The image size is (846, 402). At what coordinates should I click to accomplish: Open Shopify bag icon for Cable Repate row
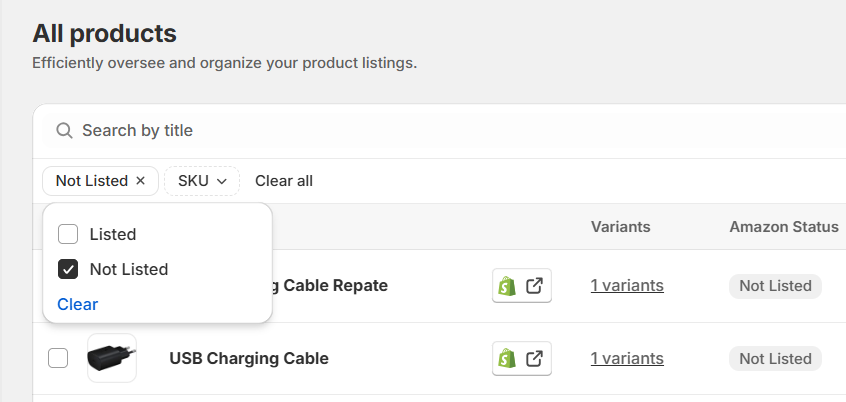point(507,286)
